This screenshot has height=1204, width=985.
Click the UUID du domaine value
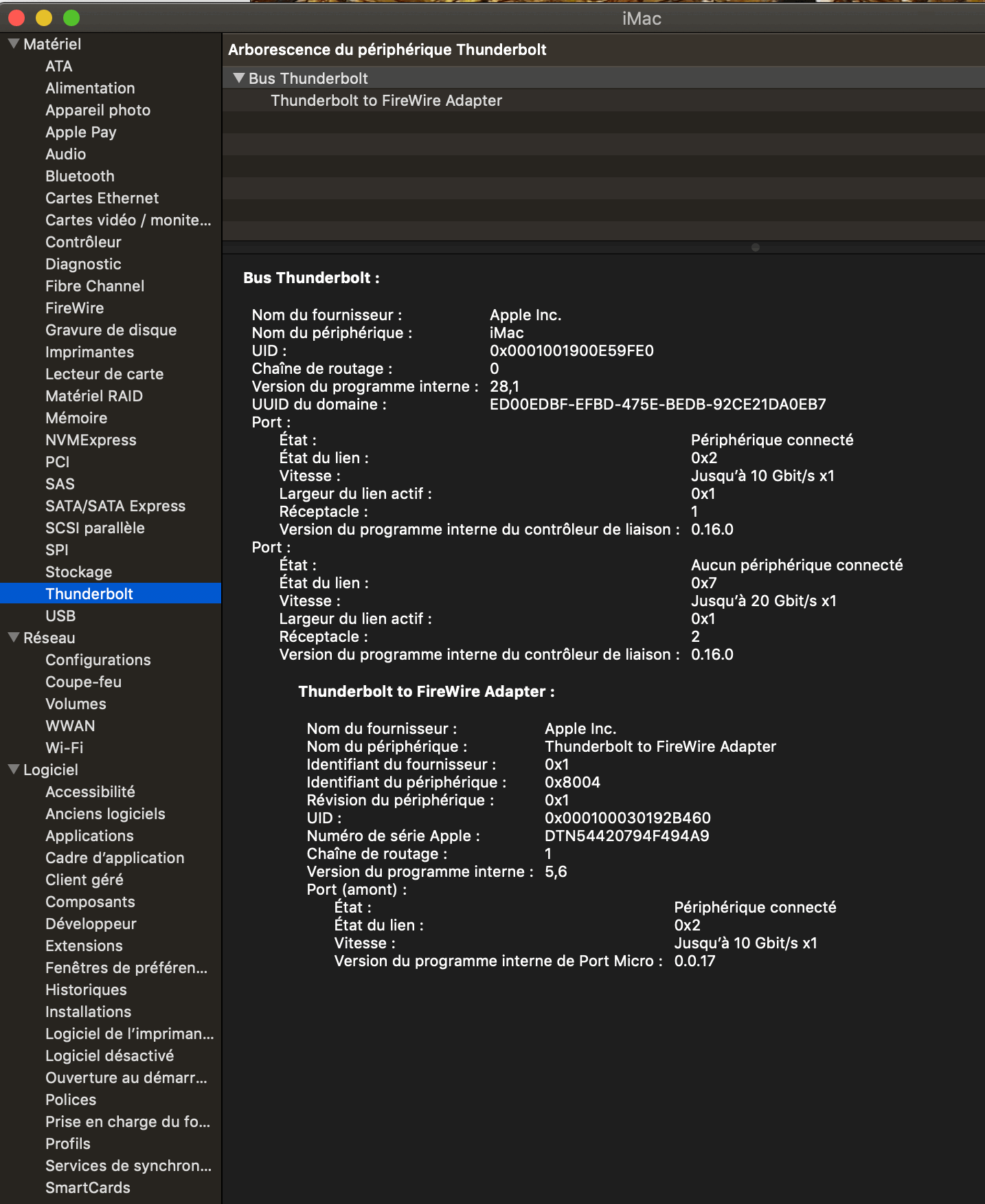pyautogui.click(x=658, y=404)
